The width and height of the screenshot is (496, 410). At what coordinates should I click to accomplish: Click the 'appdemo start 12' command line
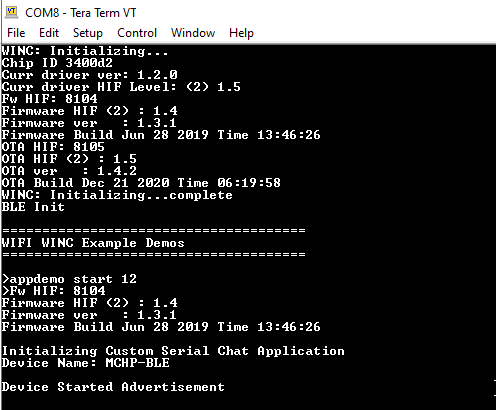click(x=69, y=279)
